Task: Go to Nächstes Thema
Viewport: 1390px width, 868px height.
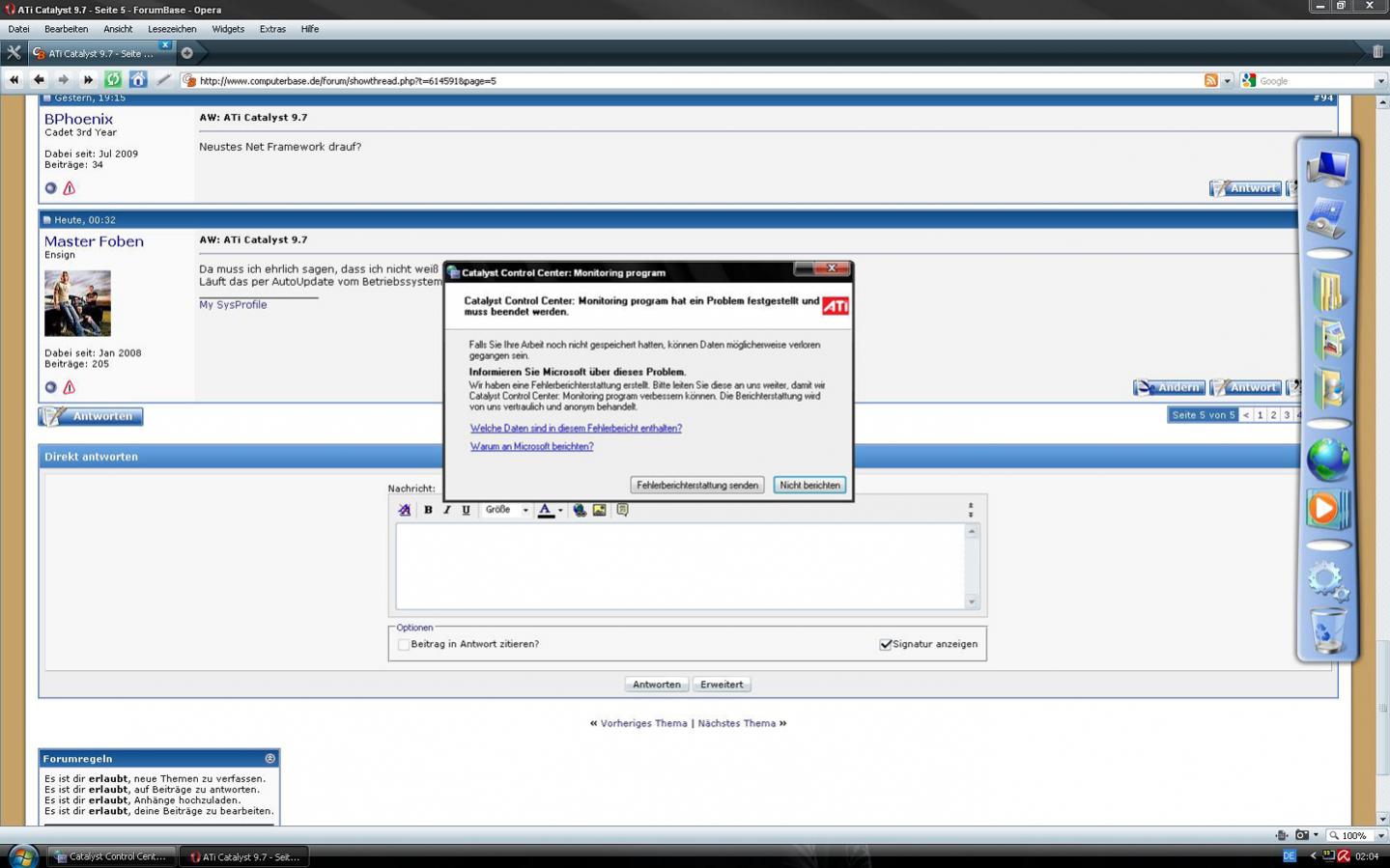Action: point(736,723)
